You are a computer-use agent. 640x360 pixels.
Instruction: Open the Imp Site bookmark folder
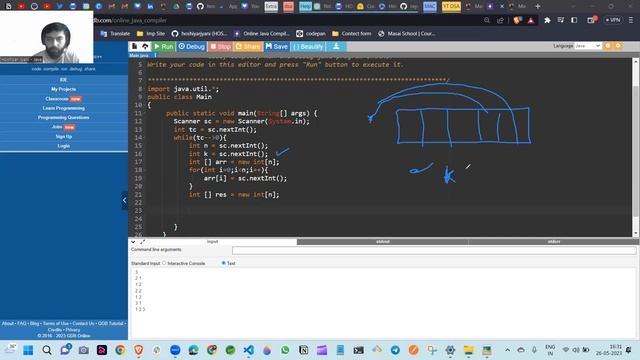[x=151, y=33]
